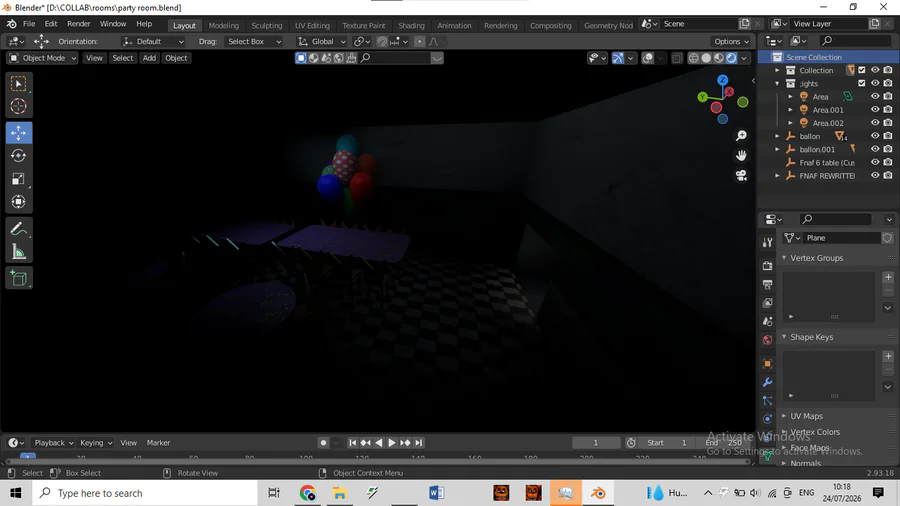Viewport: 900px width, 506px height.
Task: Click the Zoom viewport magnifier icon
Action: point(741,135)
